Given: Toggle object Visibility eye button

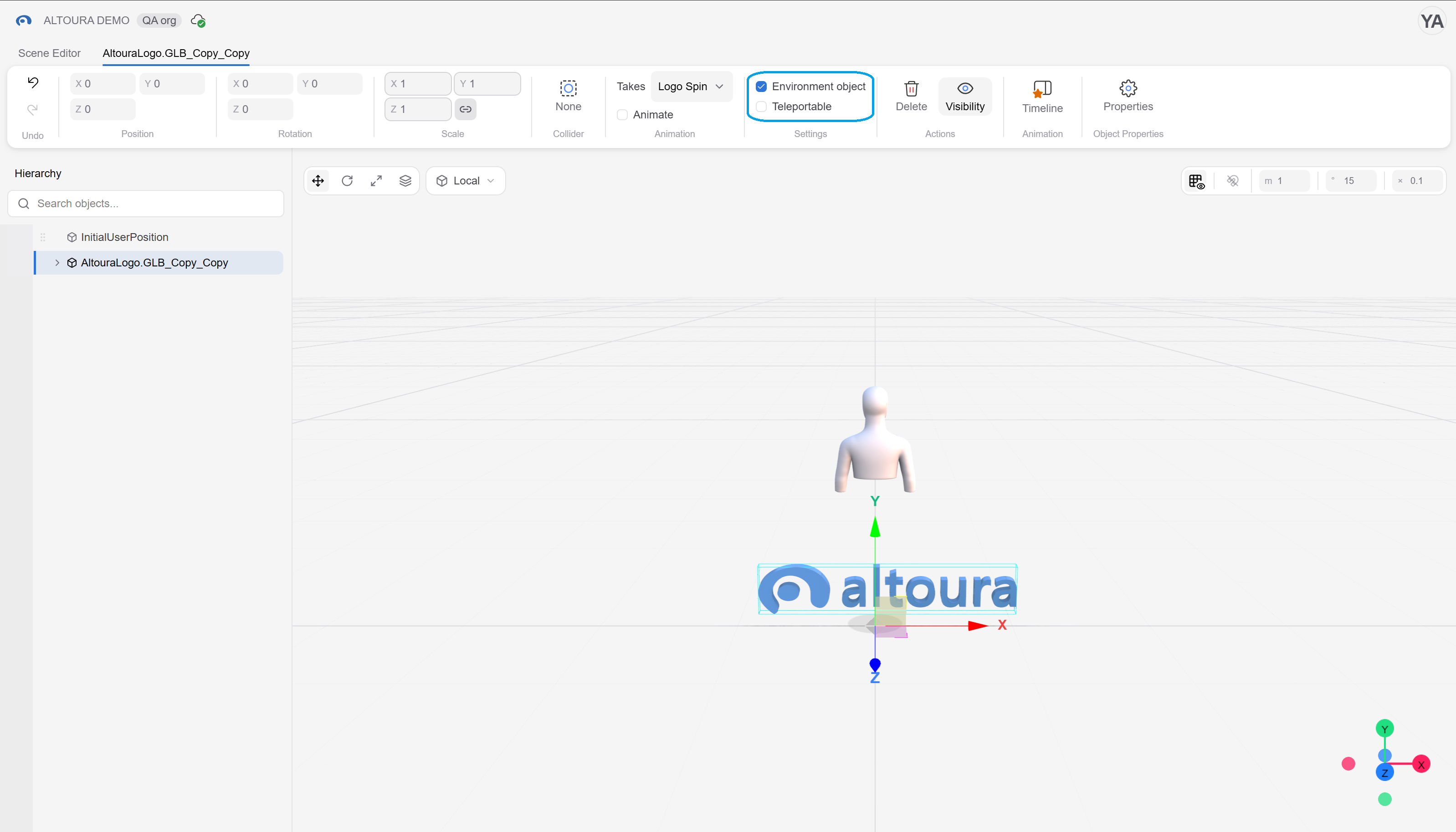Looking at the screenshot, I should 965,97.
